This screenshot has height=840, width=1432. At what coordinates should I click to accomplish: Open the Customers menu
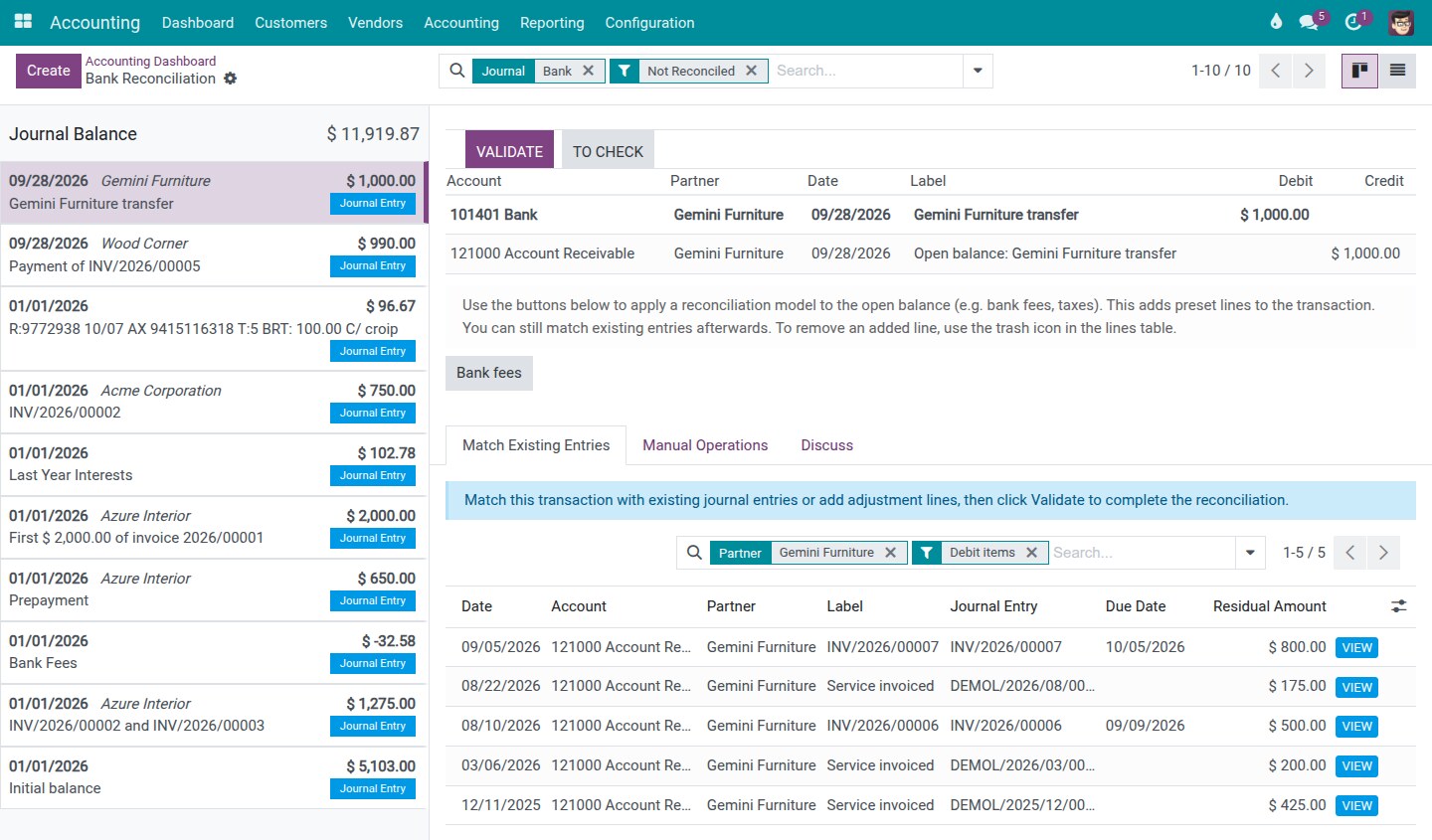[290, 23]
